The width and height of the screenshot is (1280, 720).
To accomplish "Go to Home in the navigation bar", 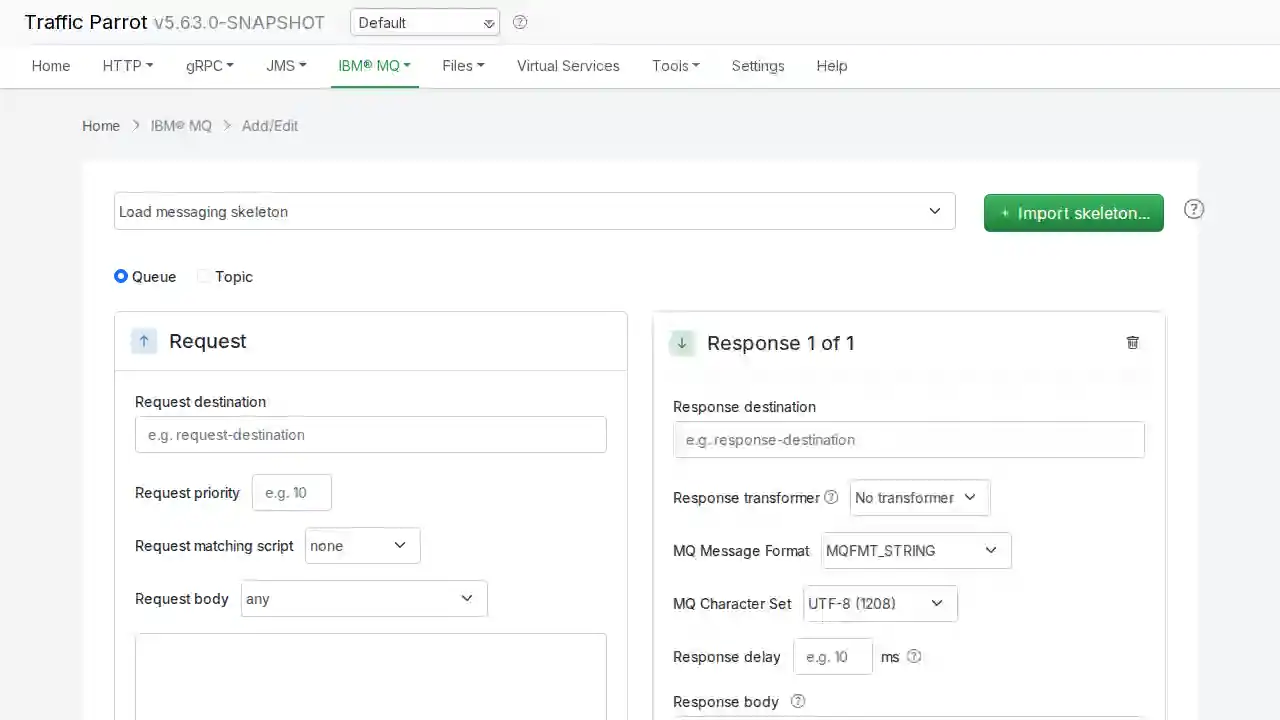I will click(51, 66).
